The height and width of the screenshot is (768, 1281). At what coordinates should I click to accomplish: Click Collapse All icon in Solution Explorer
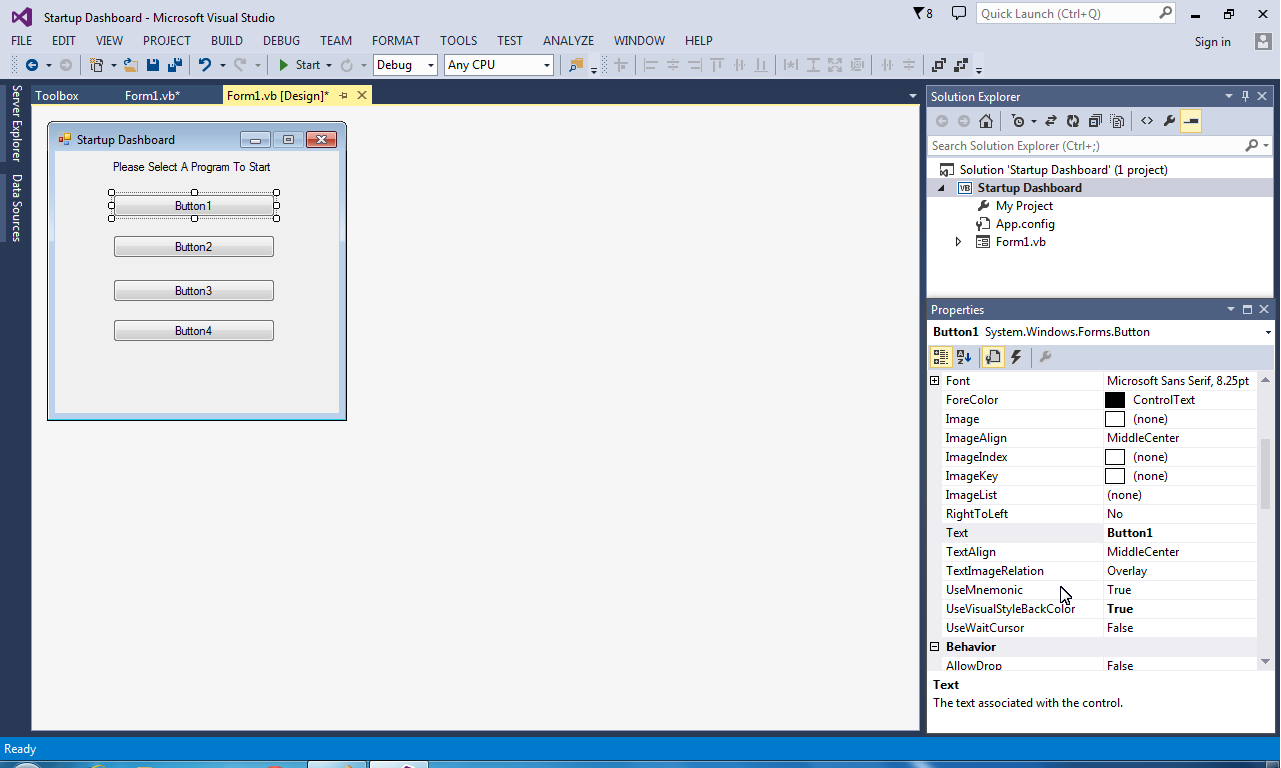[x=1095, y=121]
